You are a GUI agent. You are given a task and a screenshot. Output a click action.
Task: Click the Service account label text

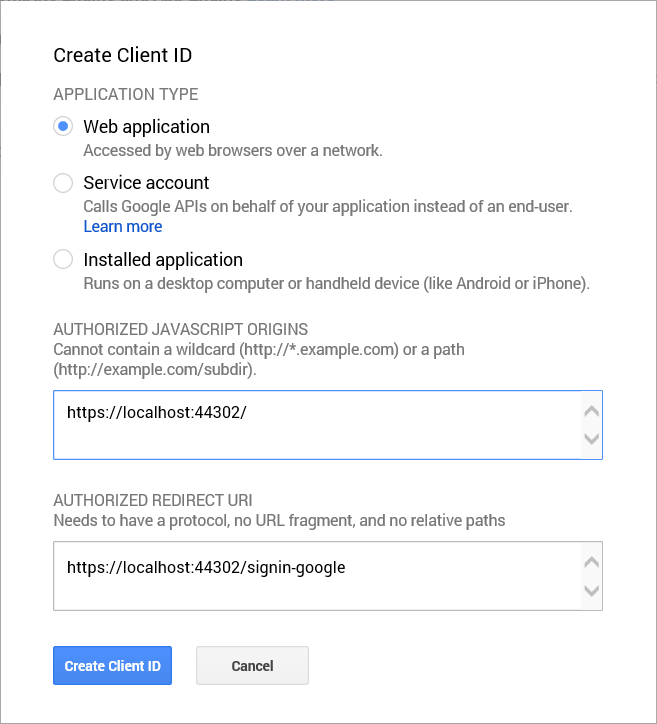click(x=146, y=183)
